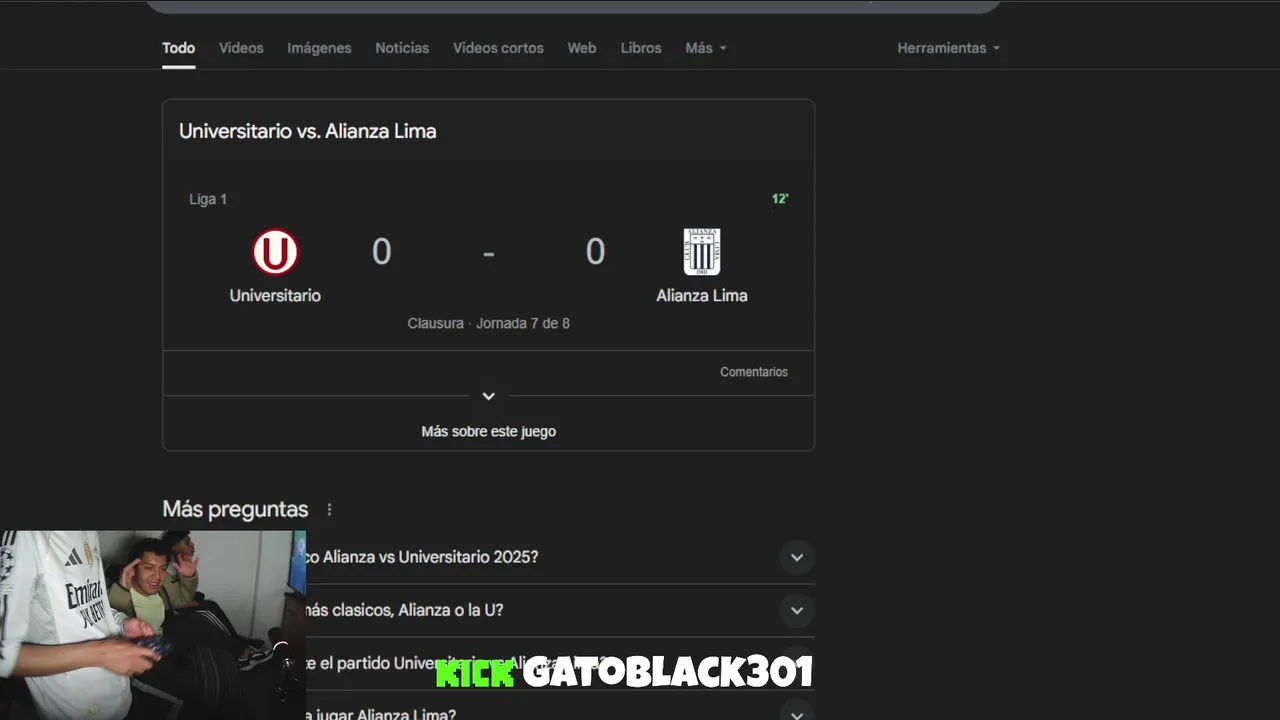Image resolution: width=1280 pixels, height=720 pixels.
Task: Click the Universitario team crest
Action: pyautogui.click(x=275, y=252)
